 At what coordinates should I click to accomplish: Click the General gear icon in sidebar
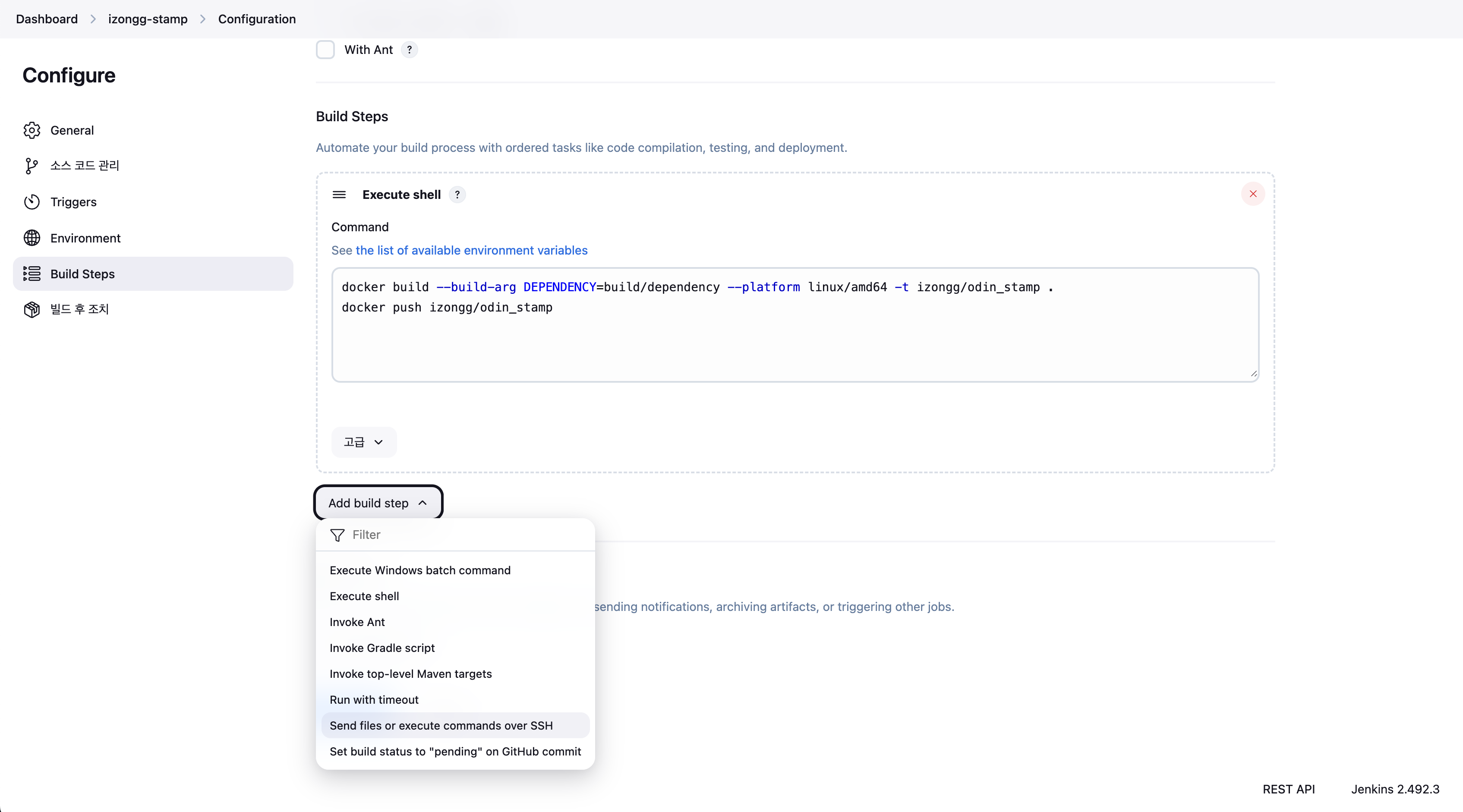click(x=32, y=130)
